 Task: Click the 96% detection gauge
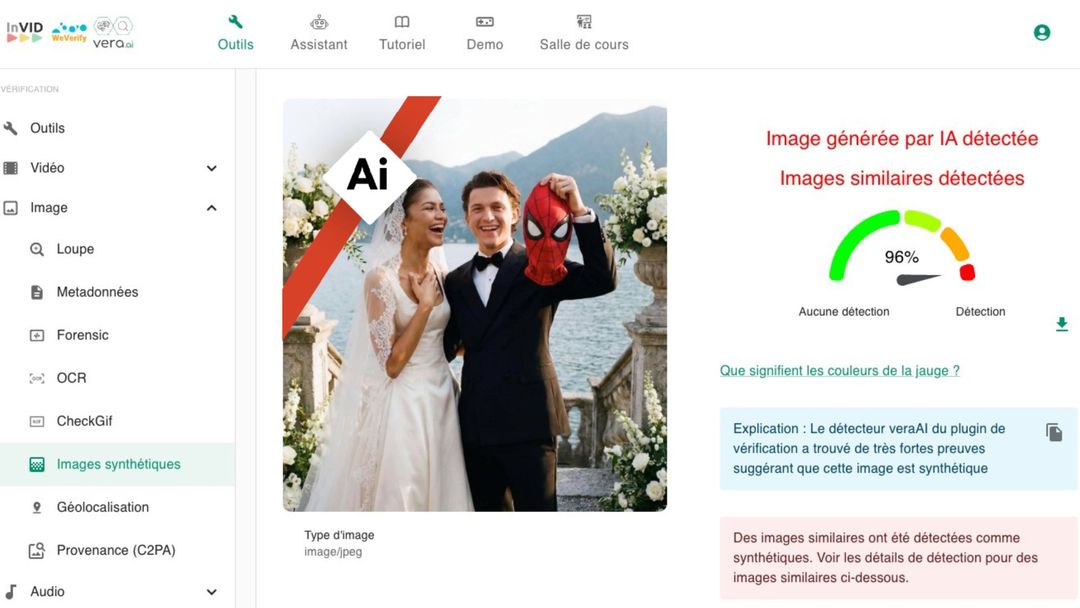(x=901, y=250)
